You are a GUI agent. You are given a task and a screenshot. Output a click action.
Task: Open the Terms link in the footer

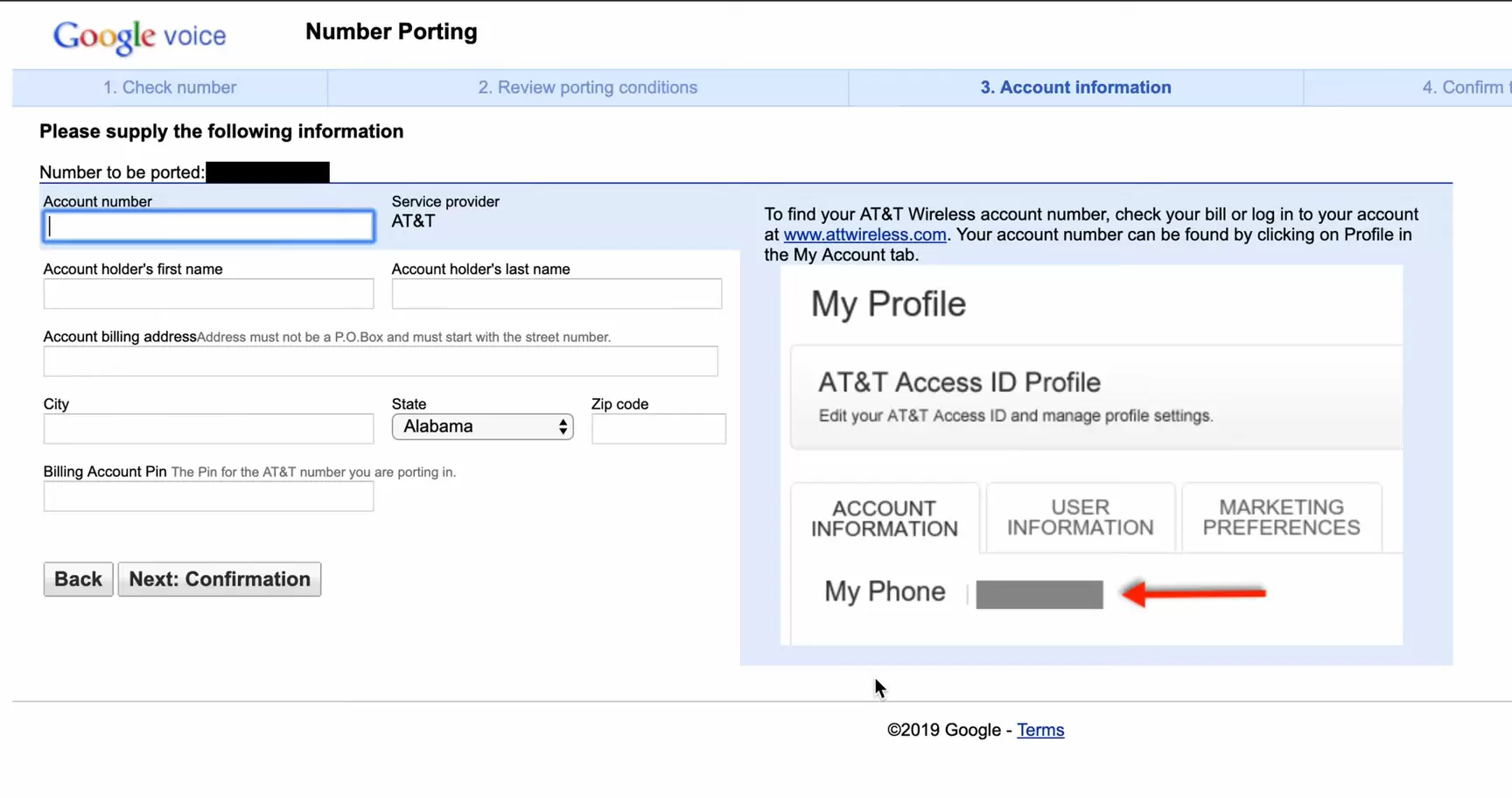coord(1039,730)
